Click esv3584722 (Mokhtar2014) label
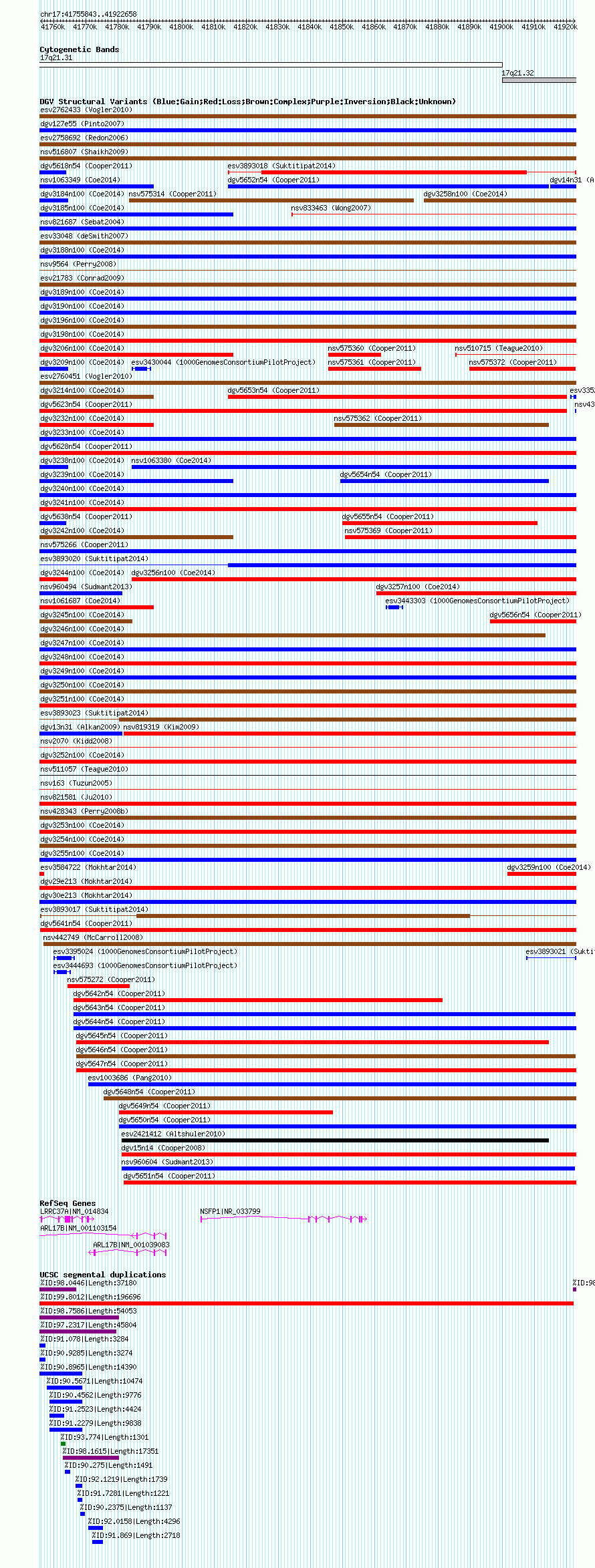Screen dimensions: 595x1568 [x=88, y=867]
